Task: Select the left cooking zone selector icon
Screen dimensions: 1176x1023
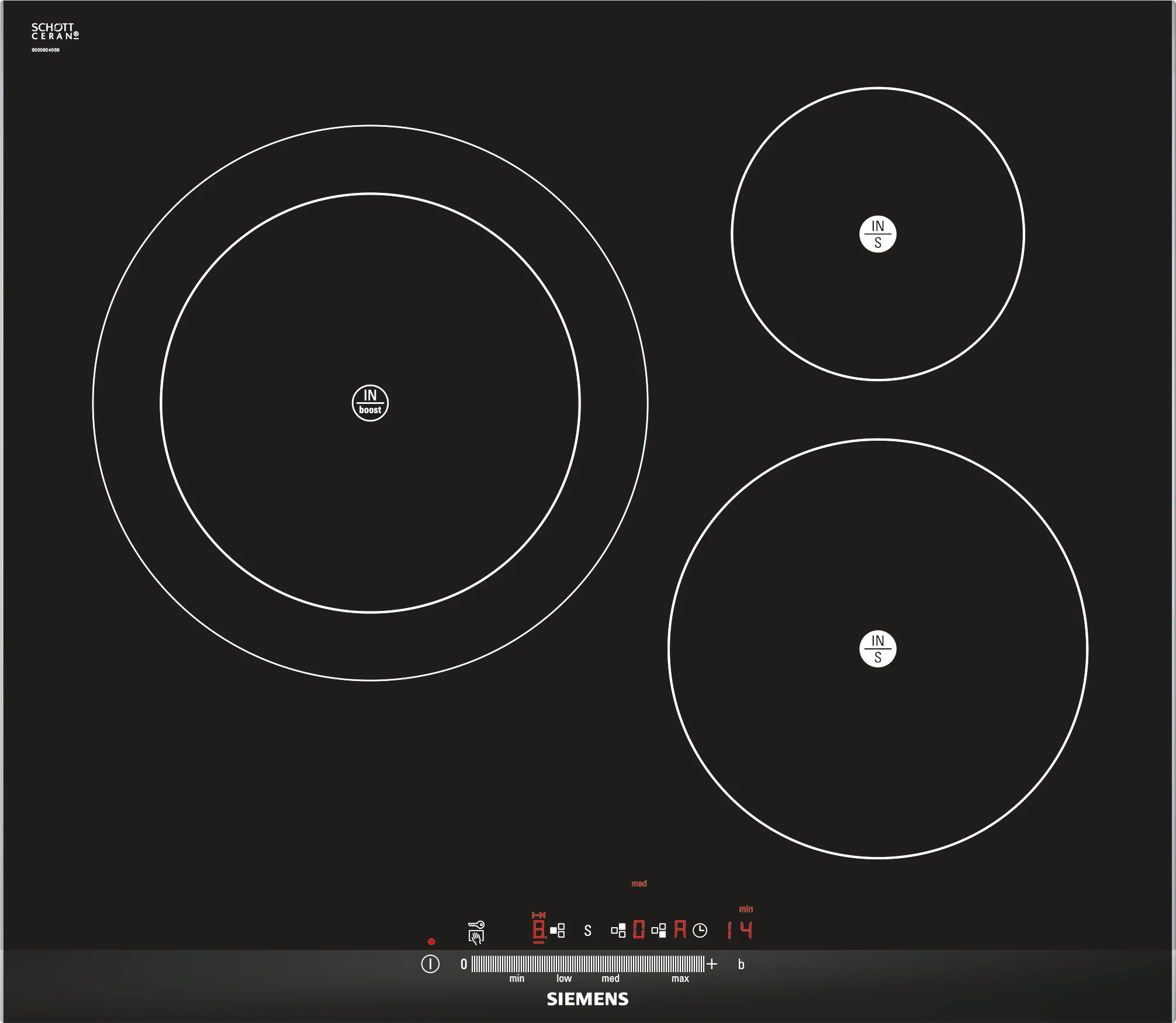Action: tap(558, 930)
